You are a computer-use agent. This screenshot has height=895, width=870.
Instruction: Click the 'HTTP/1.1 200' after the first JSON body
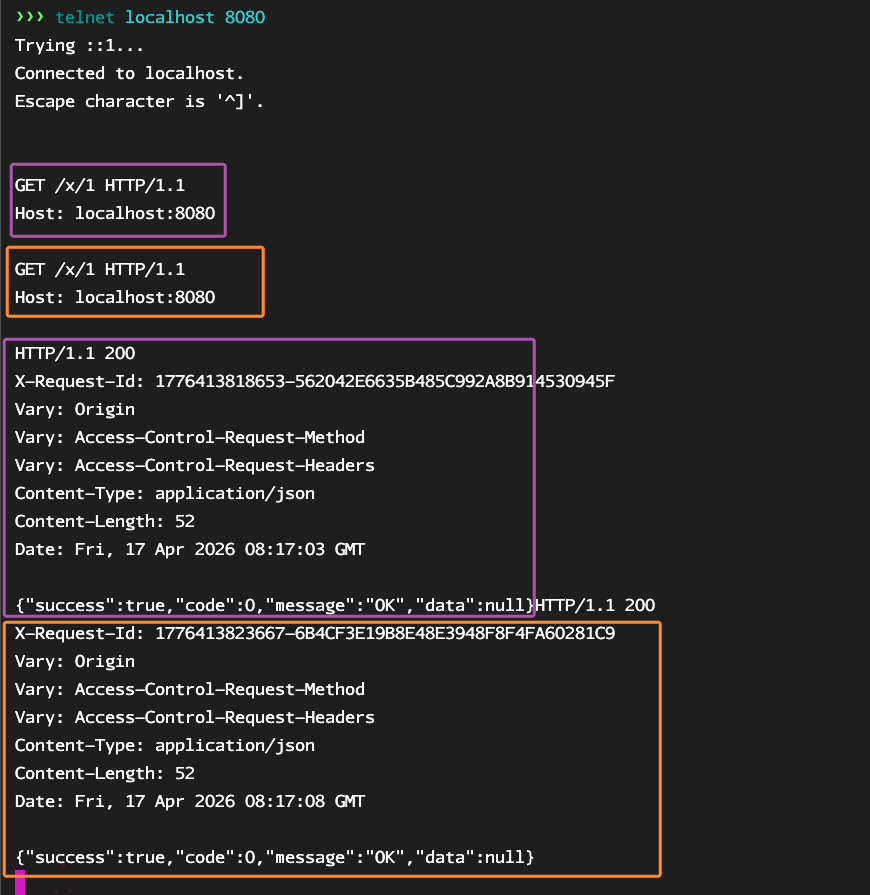click(x=596, y=606)
